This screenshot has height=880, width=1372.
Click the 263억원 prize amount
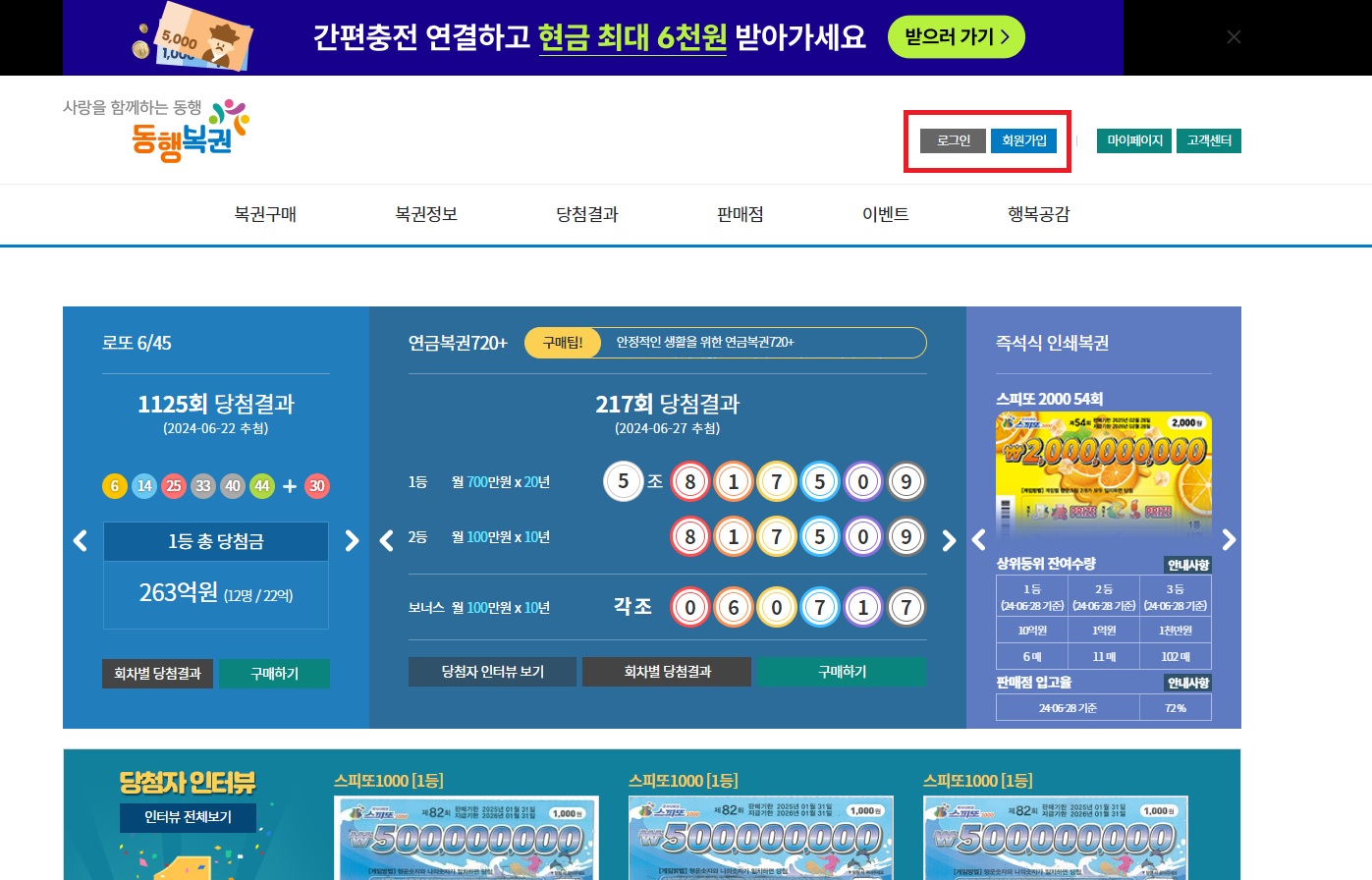[179, 592]
